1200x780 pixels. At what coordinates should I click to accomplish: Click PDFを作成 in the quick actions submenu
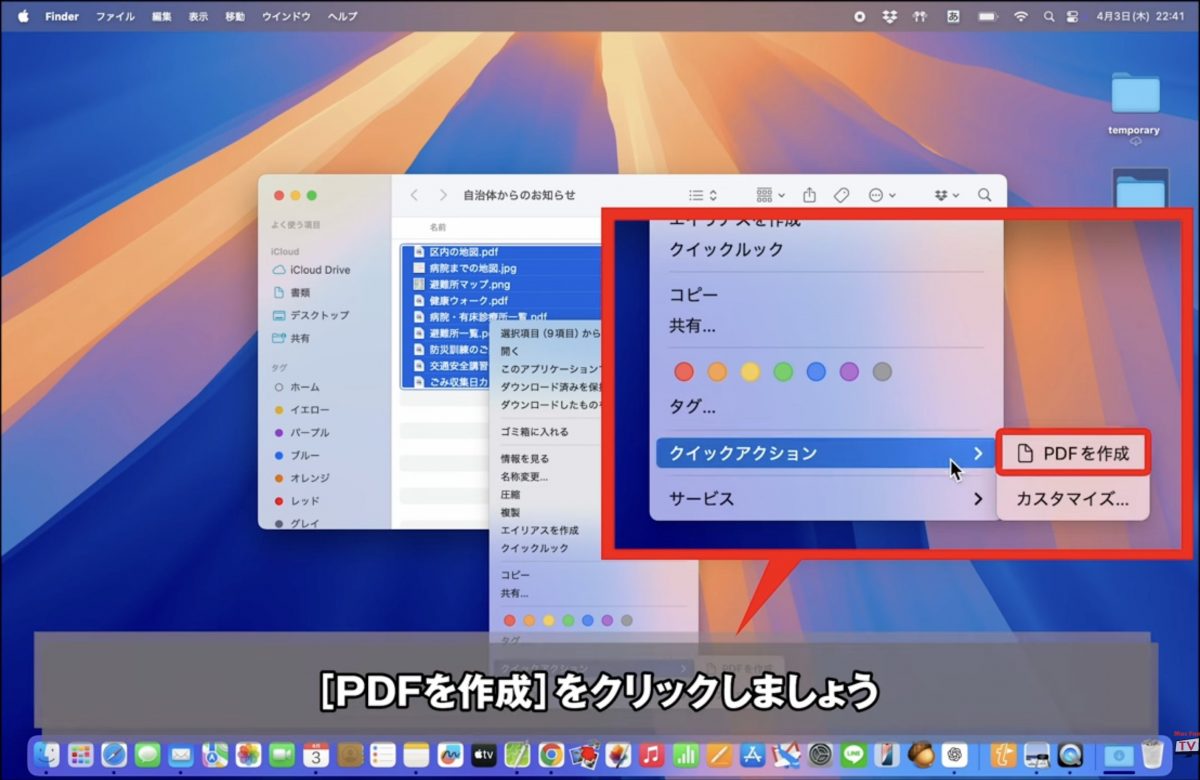click(x=1073, y=453)
